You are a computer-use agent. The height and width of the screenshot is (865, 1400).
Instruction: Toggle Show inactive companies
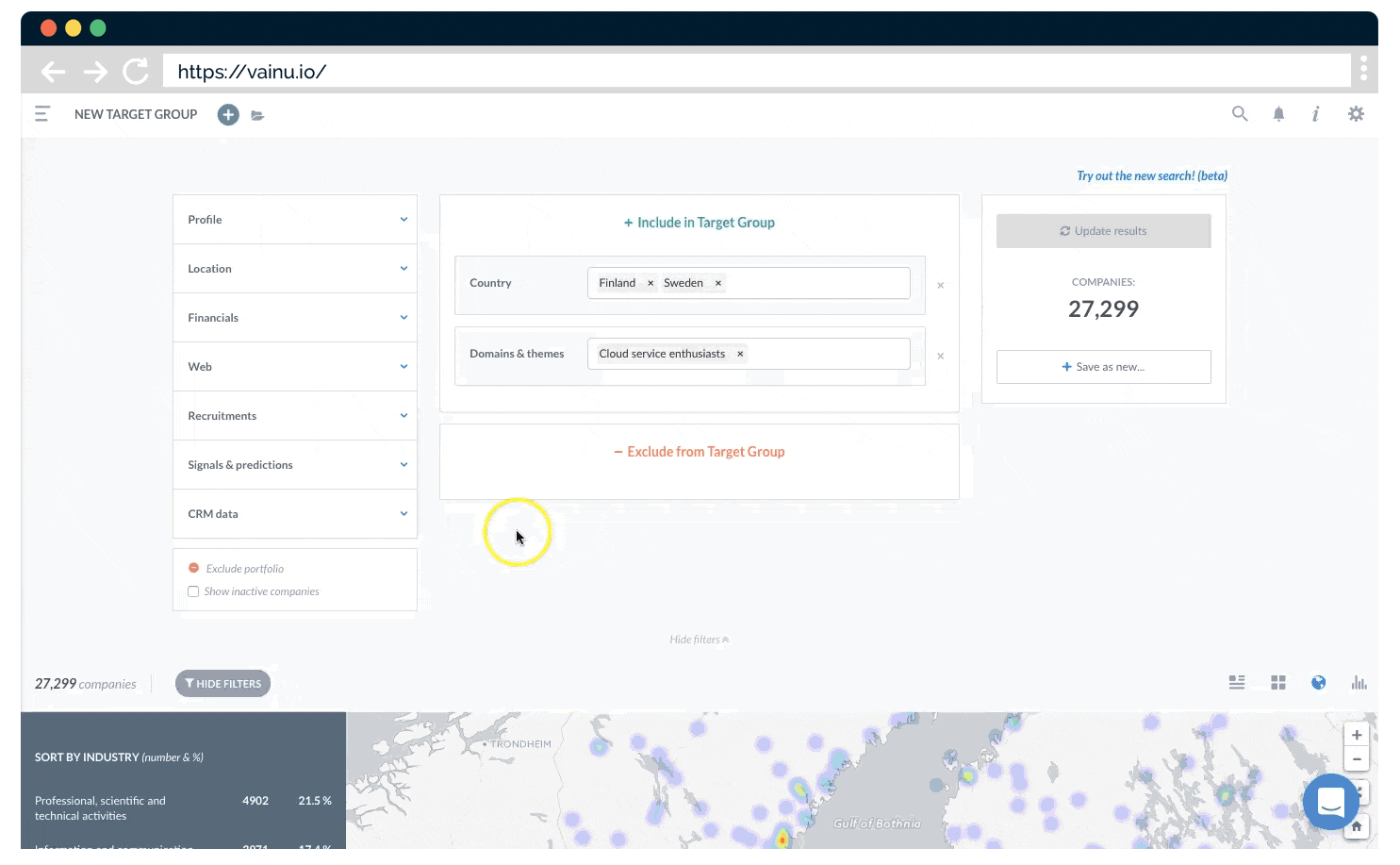(x=193, y=591)
